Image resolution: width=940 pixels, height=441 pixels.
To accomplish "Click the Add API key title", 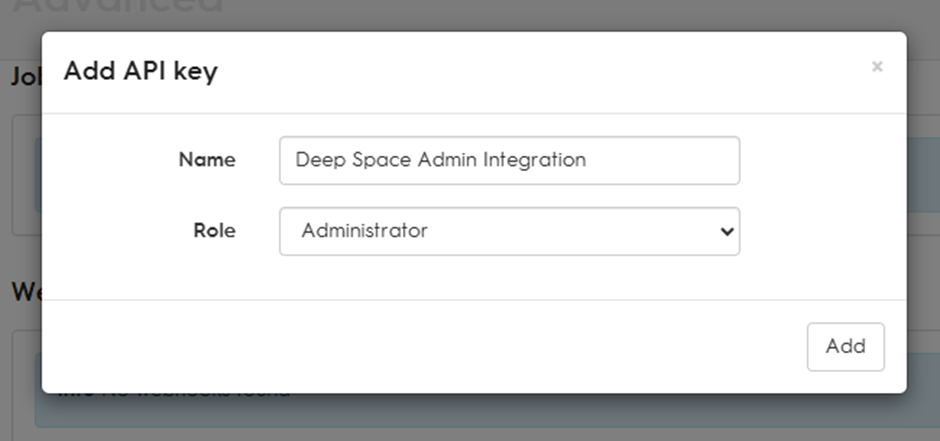I will (141, 71).
